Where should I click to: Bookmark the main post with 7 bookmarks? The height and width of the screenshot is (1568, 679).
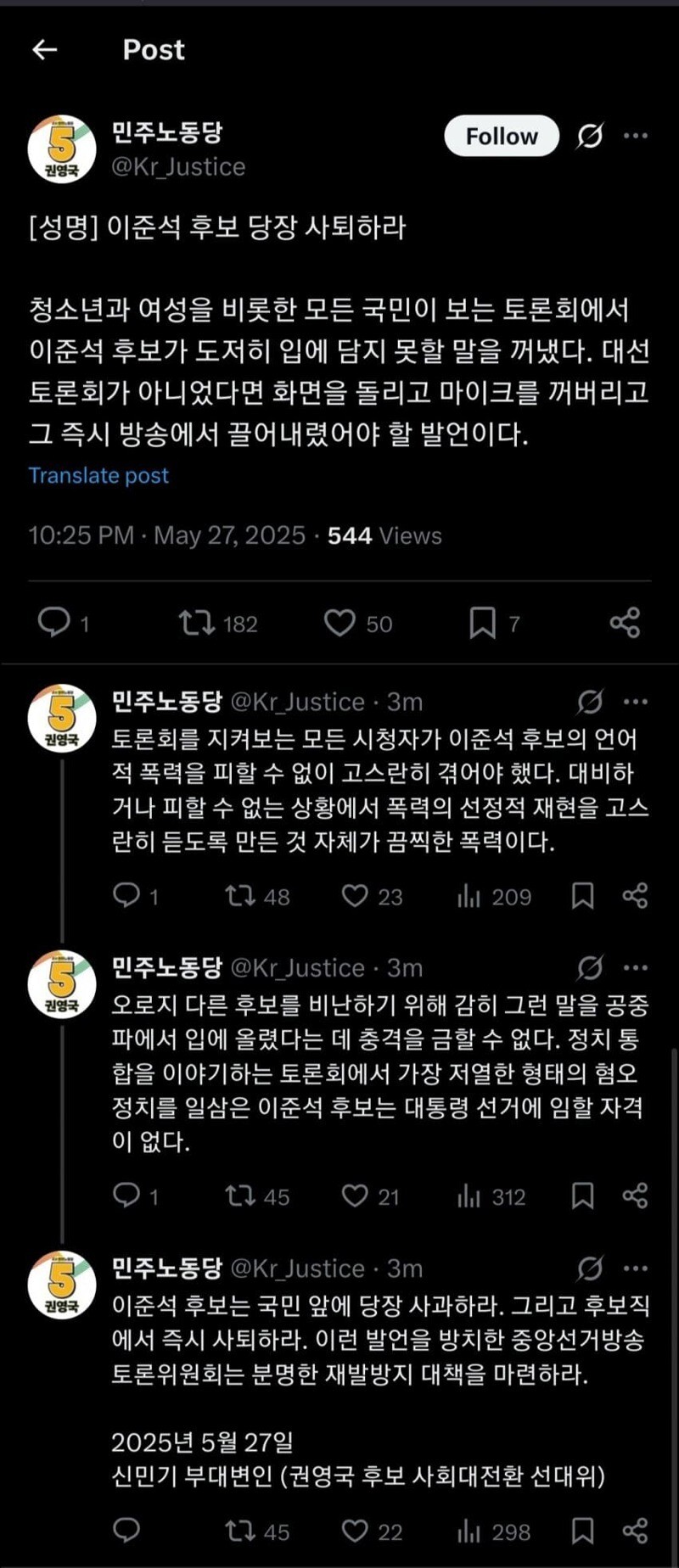coord(482,623)
